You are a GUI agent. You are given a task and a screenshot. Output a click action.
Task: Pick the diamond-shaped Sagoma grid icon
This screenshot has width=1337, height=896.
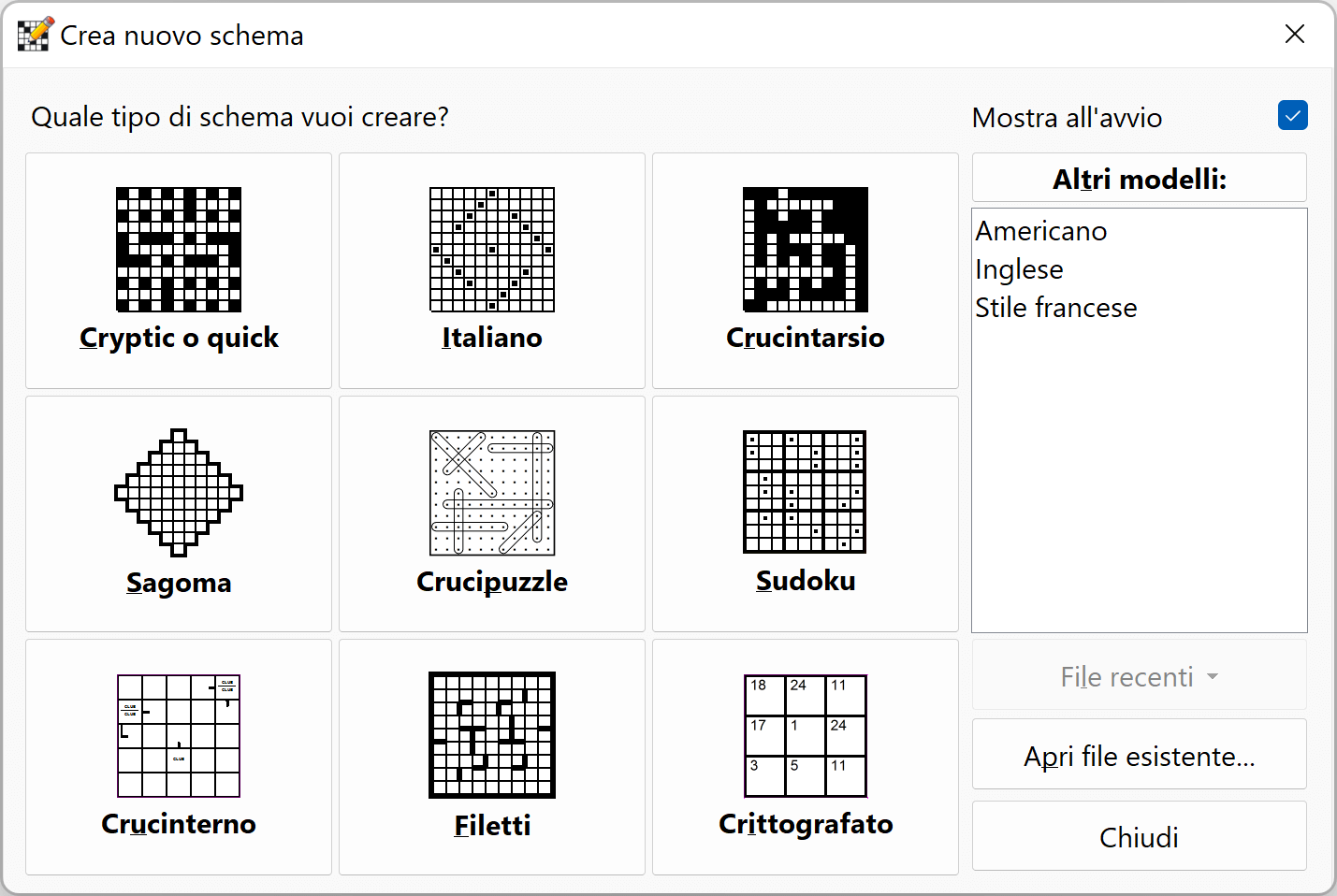click(x=178, y=493)
